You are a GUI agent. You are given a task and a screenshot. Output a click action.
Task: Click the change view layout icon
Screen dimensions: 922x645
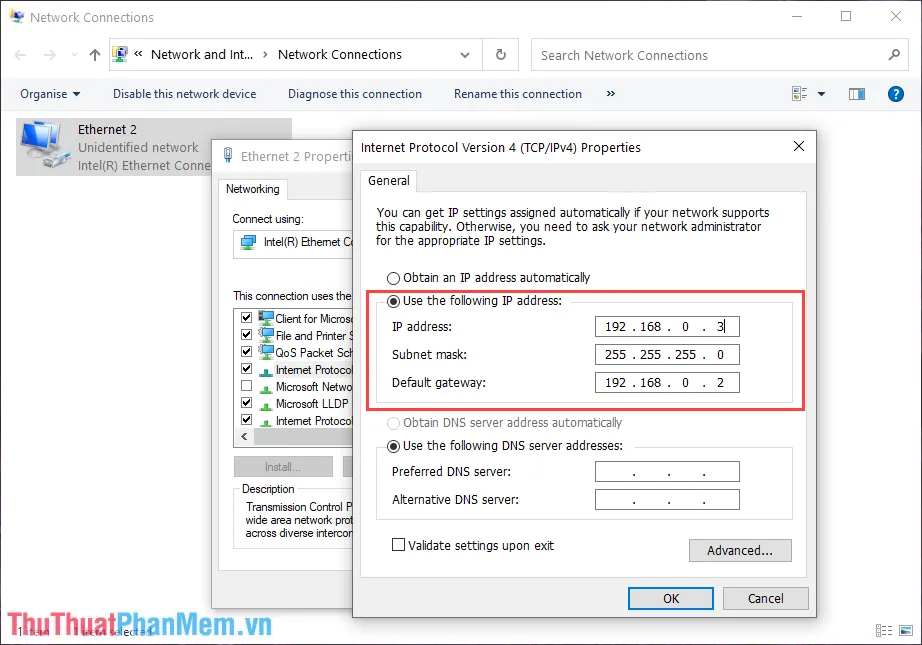[x=799, y=94]
